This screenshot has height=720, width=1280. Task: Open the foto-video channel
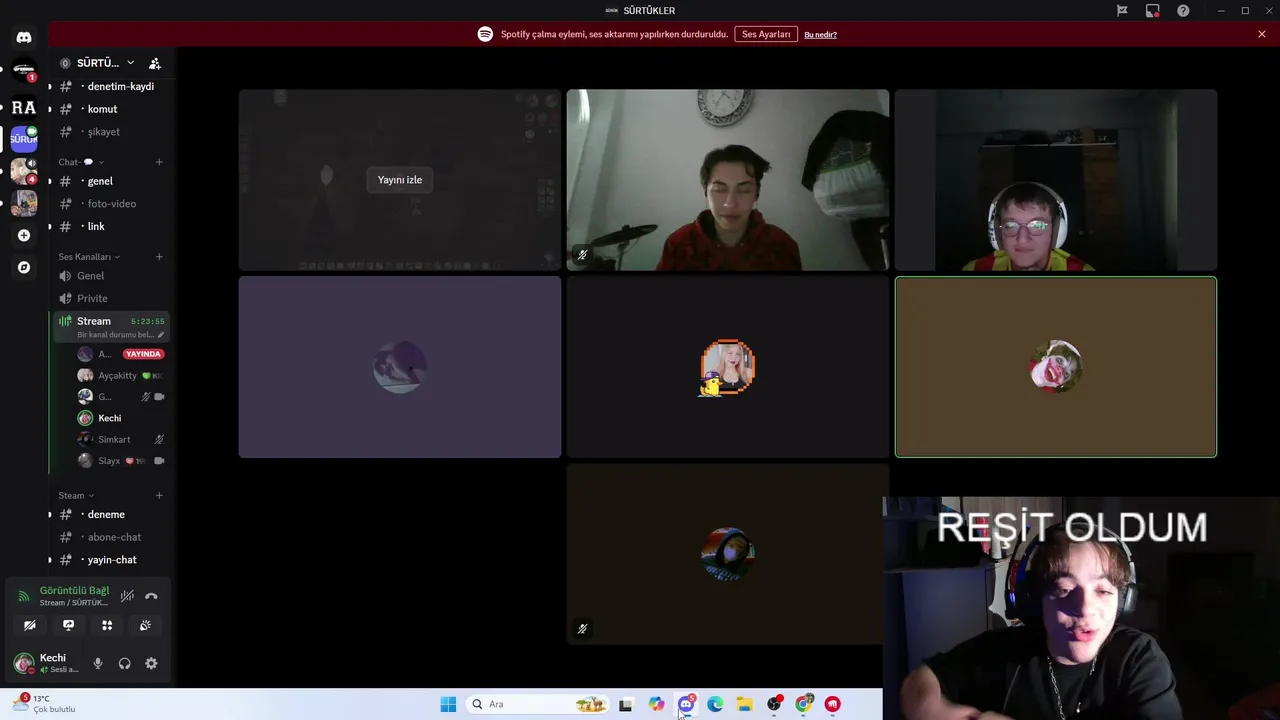tap(111, 204)
